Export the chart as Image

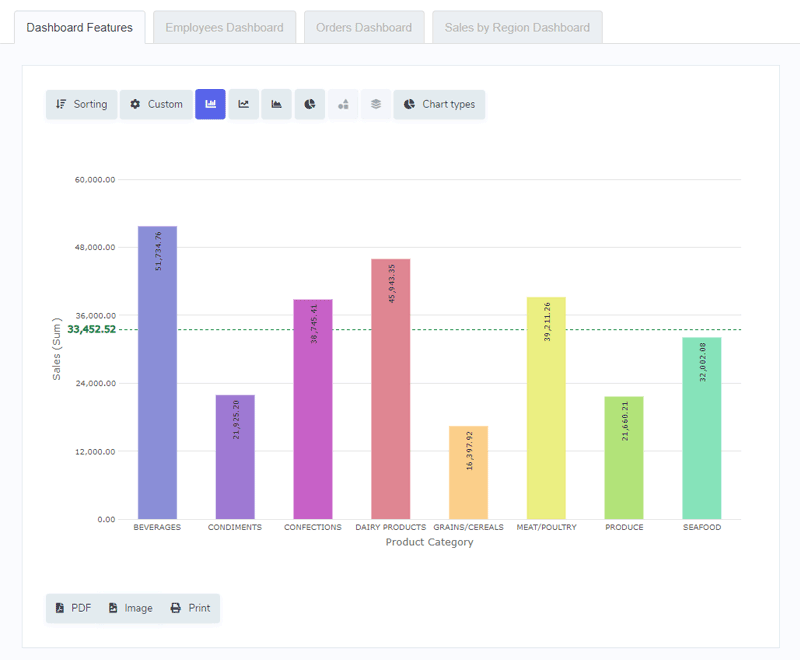tap(130, 608)
